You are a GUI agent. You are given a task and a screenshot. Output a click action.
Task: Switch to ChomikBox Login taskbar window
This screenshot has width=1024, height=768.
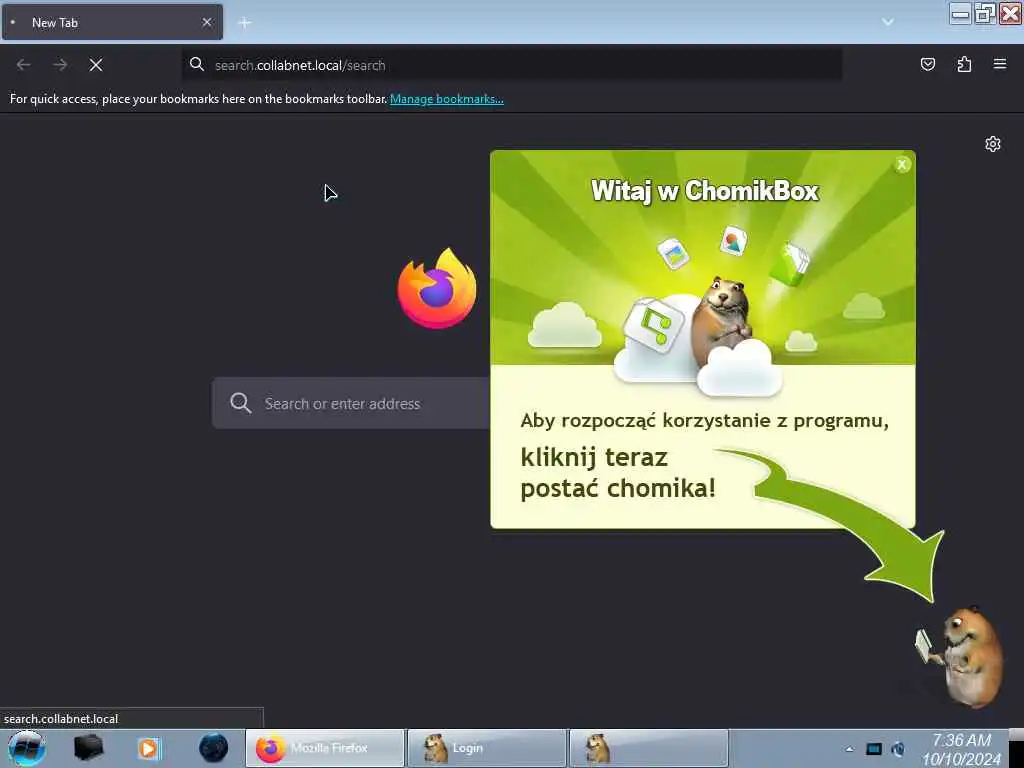pos(487,748)
